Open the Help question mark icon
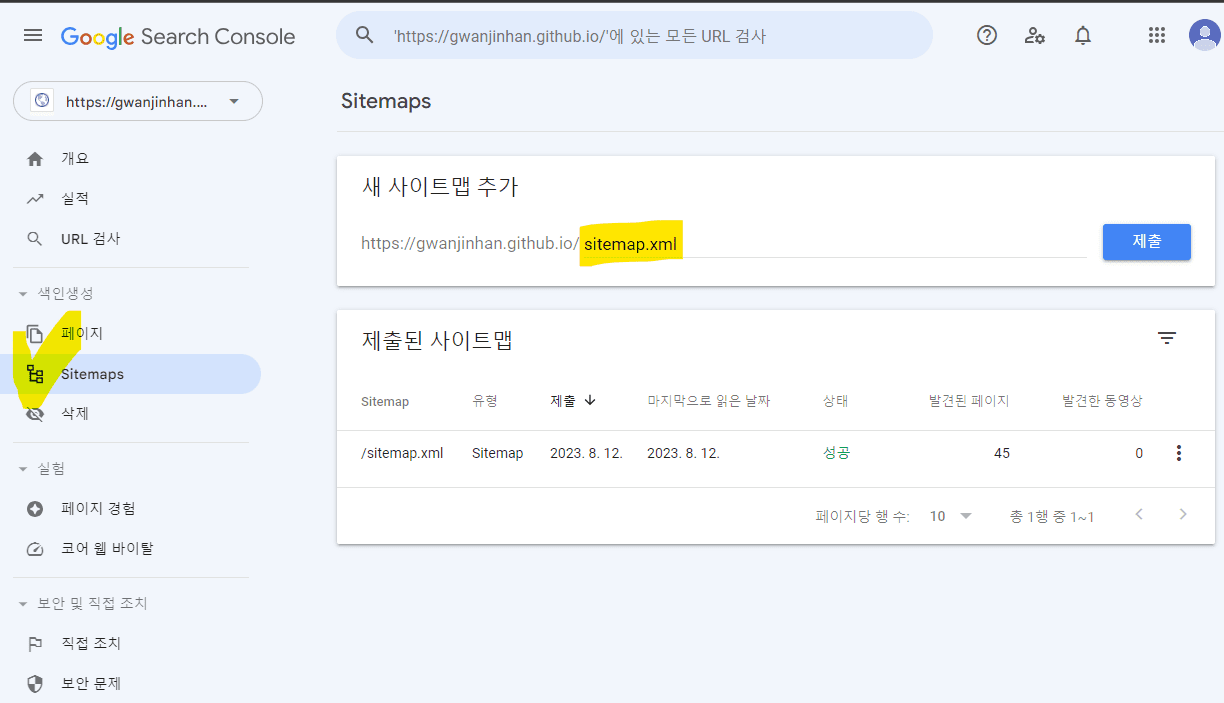This screenshot has height=703, width=1224. point(987,36)
